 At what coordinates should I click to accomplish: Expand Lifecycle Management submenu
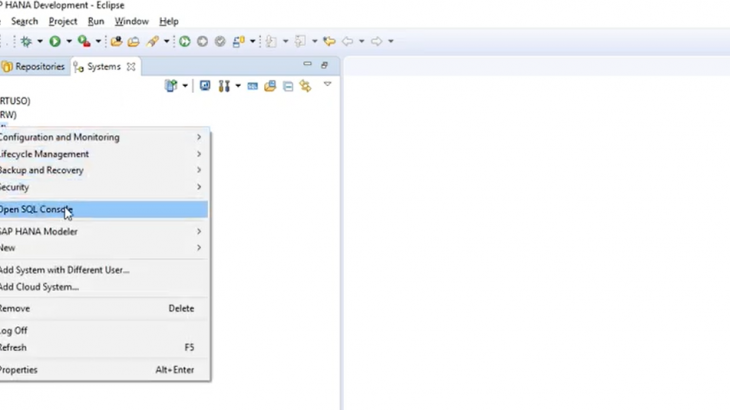coord(103,154)
